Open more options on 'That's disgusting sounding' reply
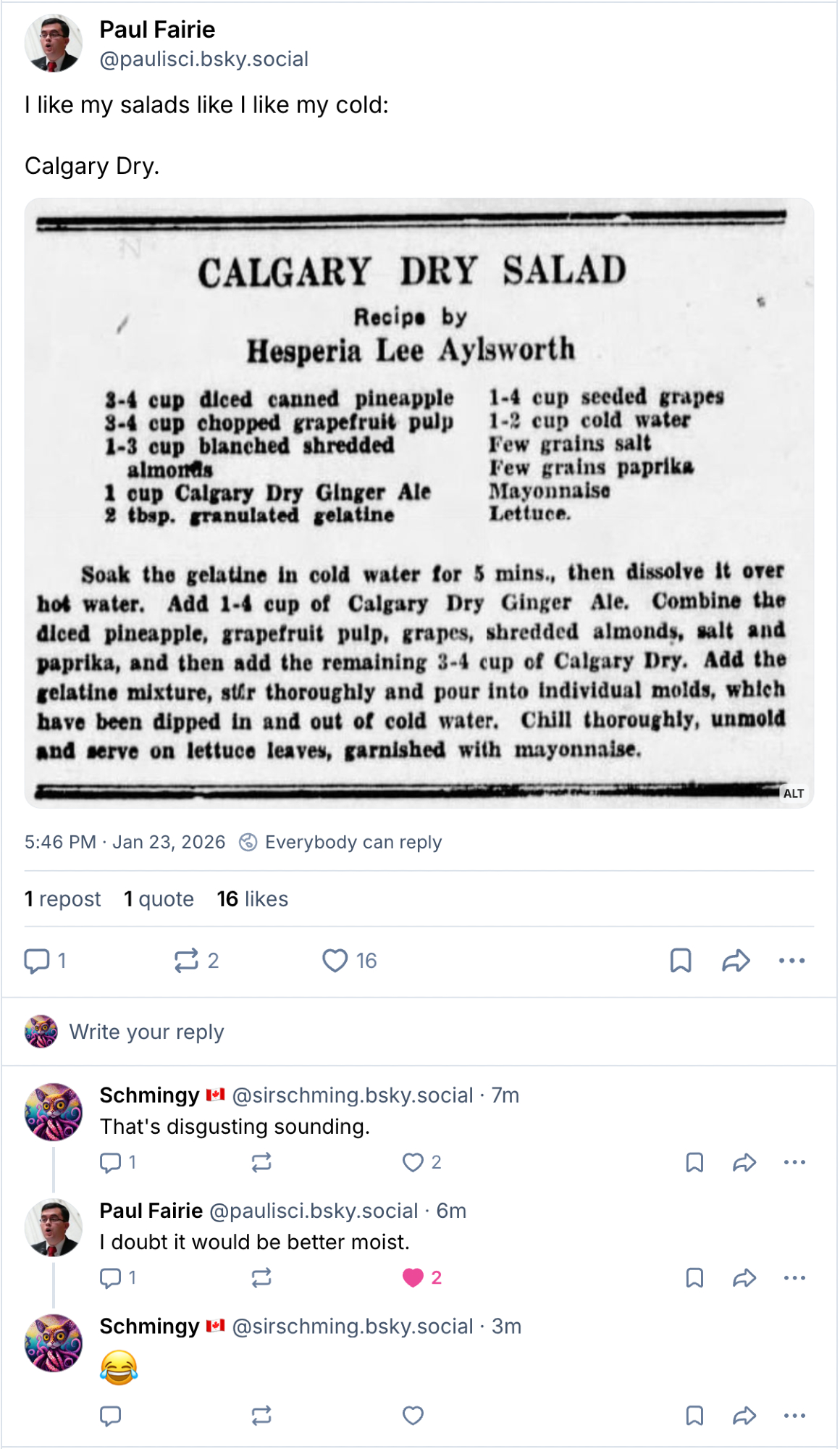Image resolution: width=840 pixels, height=1449 pixels. tap(794, 1163)
